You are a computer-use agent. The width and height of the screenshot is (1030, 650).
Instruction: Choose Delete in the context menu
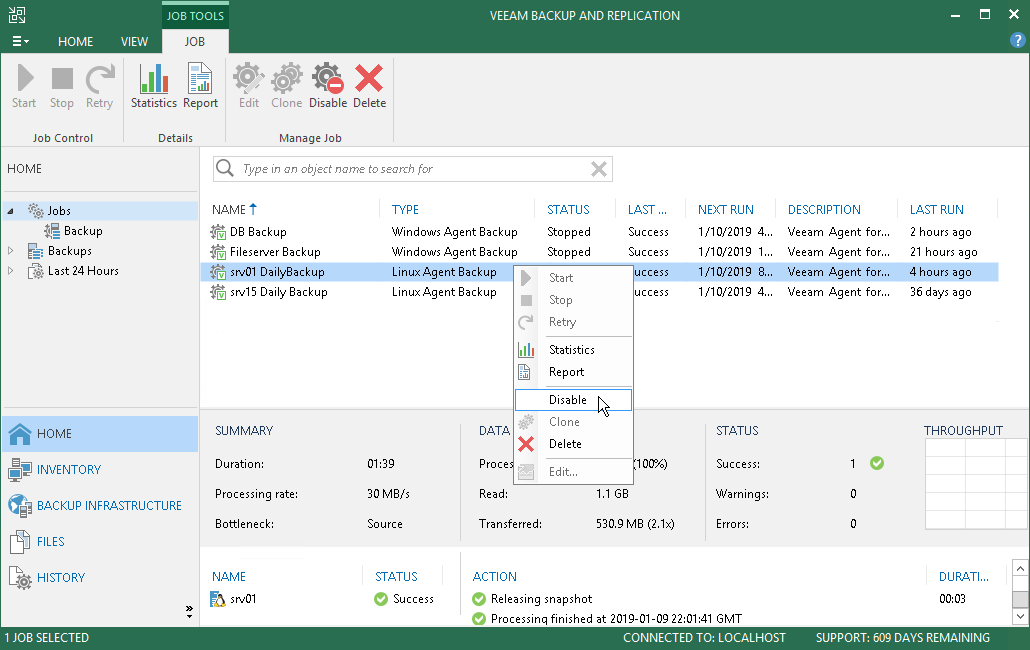573,444
